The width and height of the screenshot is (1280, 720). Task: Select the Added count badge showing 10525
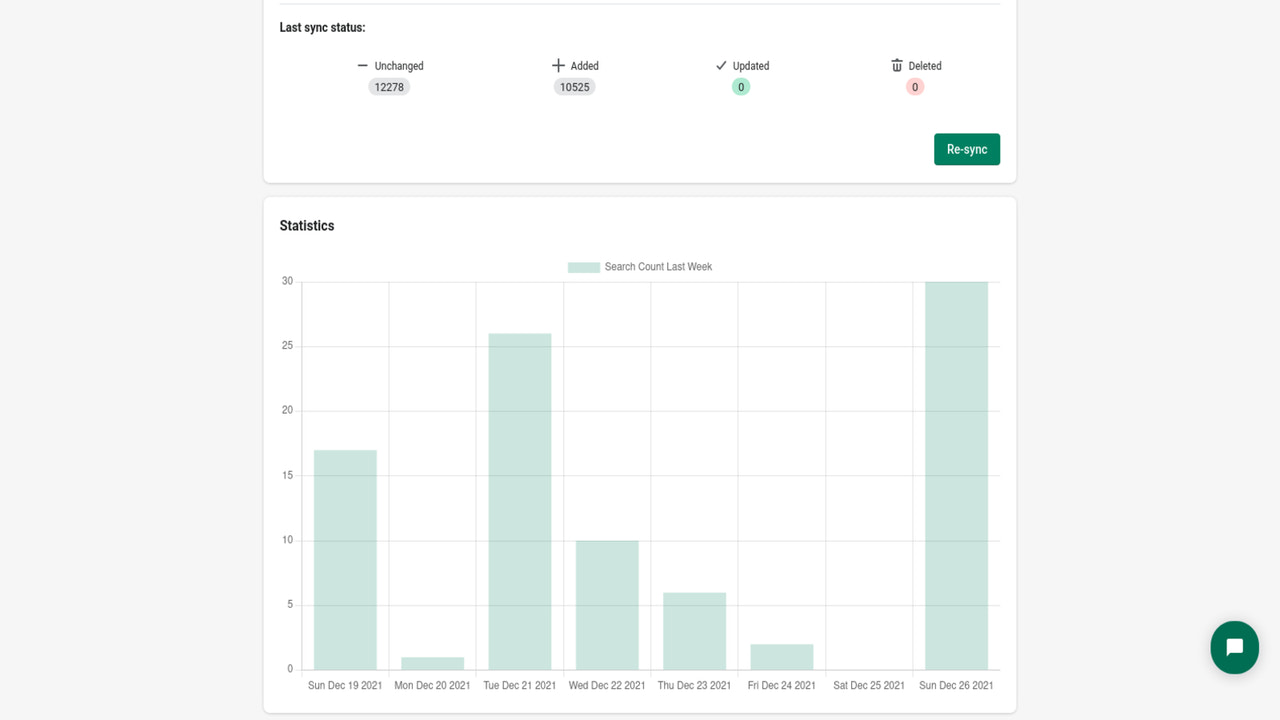[574, 87]
